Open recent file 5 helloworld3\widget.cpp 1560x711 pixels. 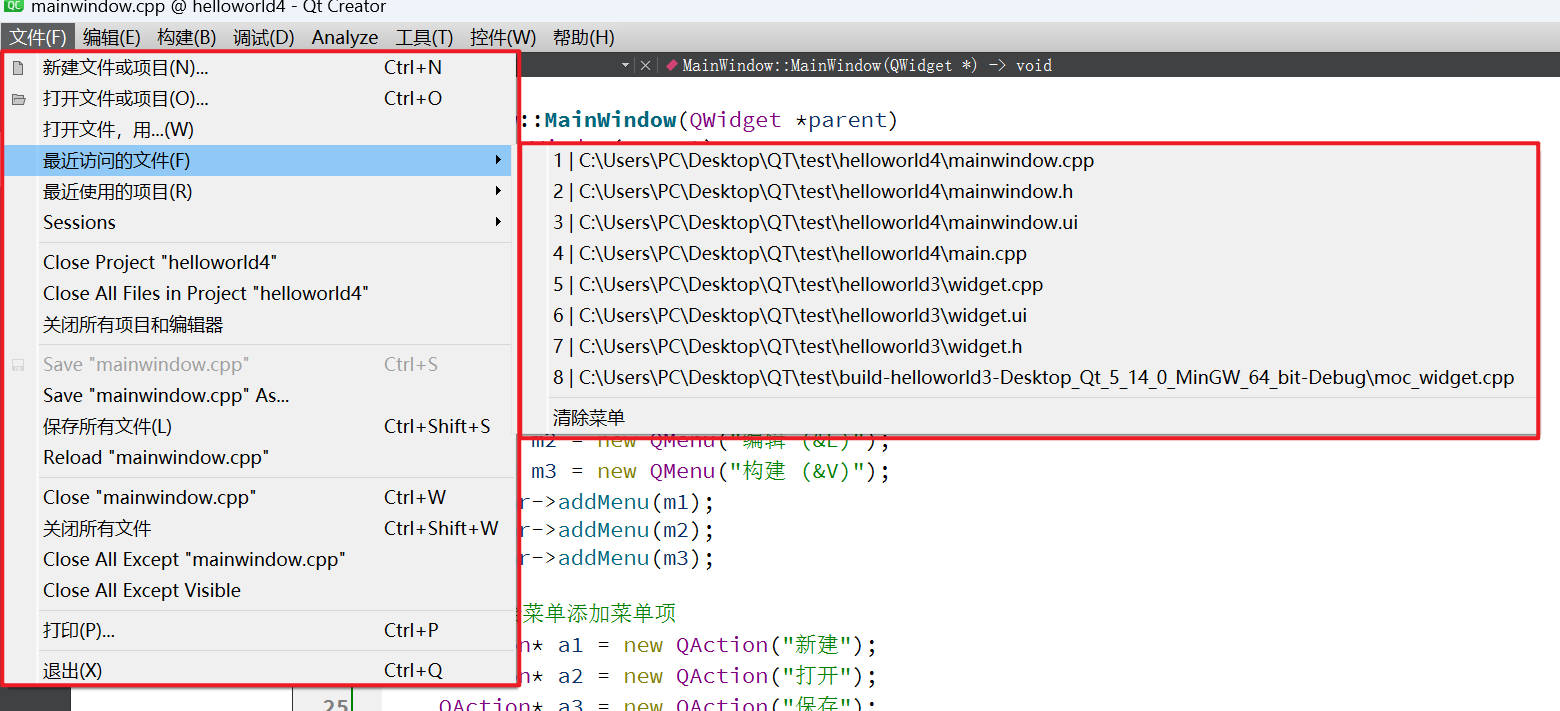[1028, 284]
